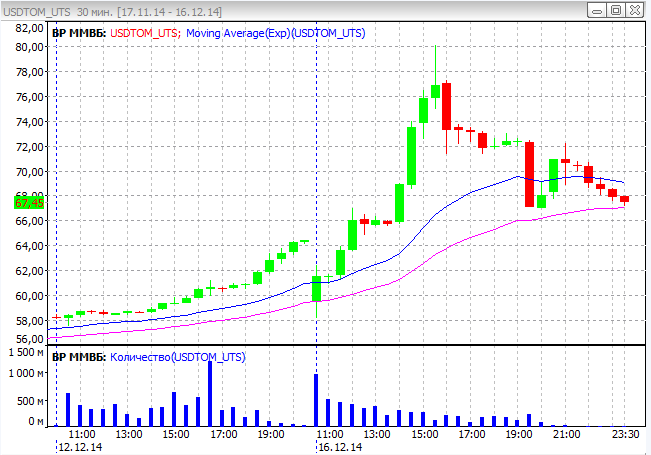Select the red USDTOM_UTS legend label

point(145,33)
